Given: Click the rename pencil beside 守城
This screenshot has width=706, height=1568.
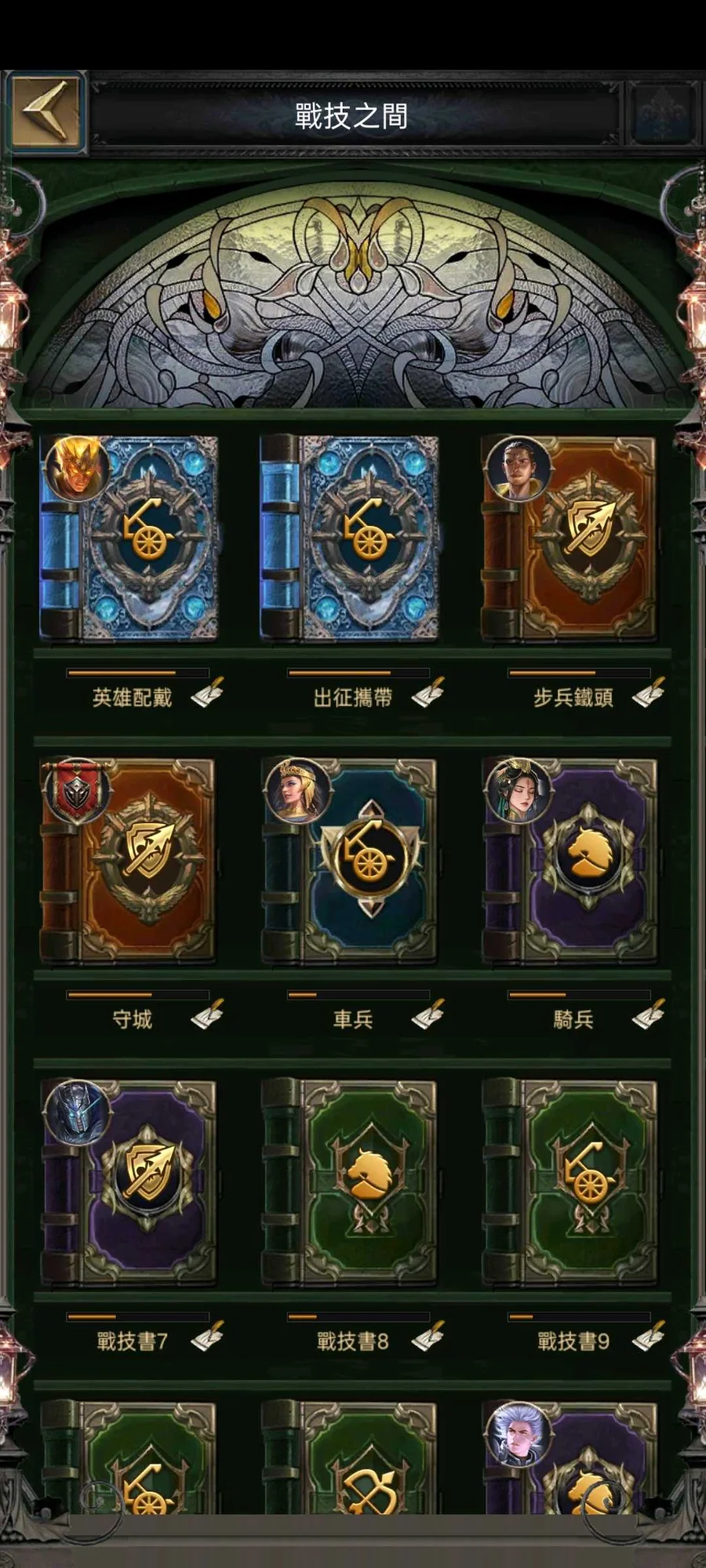Looking at the screenshot, I should click(207, 1014).
